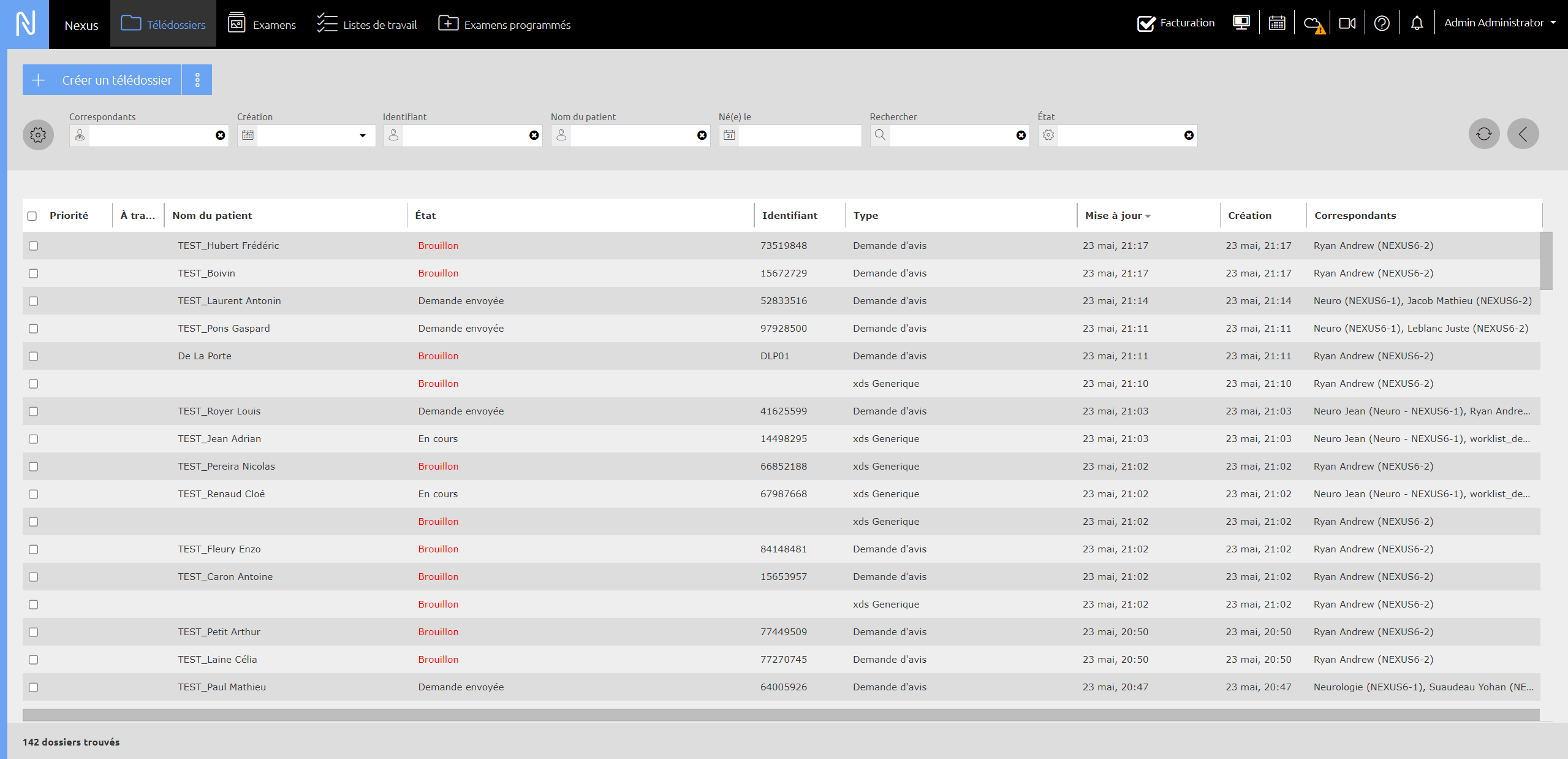Open the screen monitor icon in top bar

pyautogui.click(x=1241, y=23)
